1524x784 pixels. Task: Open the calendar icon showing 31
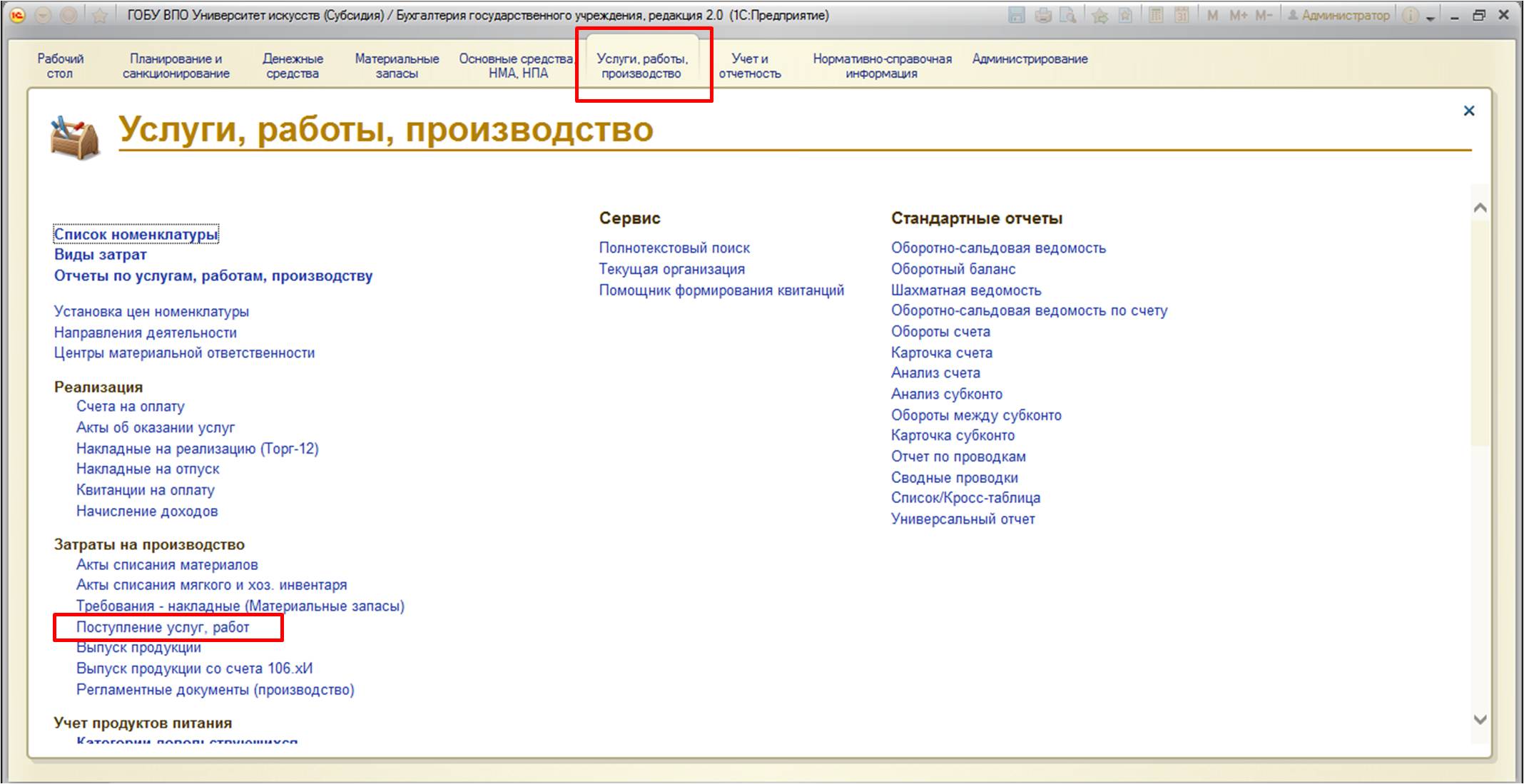[x=1182, y=15]
